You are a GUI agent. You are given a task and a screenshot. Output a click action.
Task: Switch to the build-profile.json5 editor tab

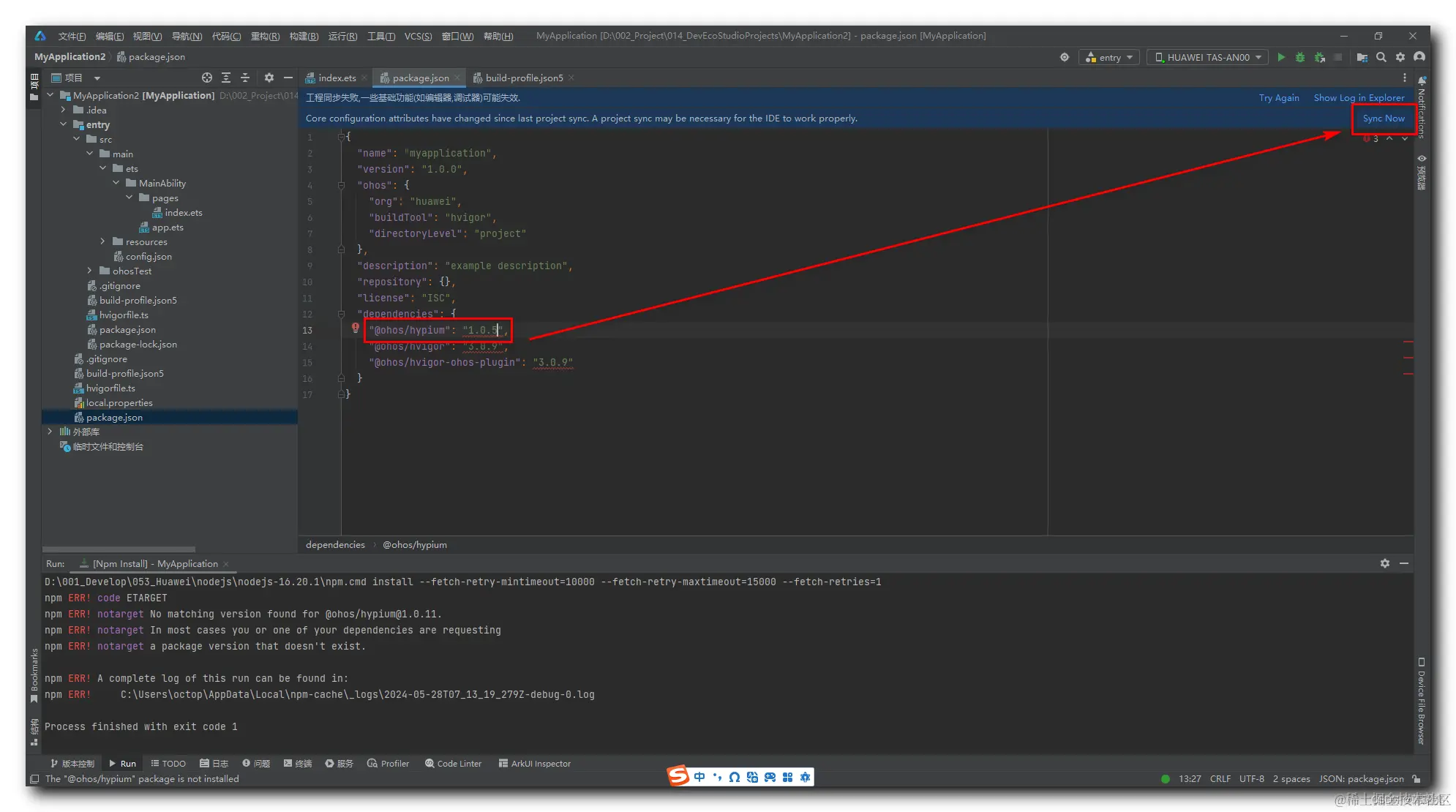pyautogui.click(x=524, y=78)
